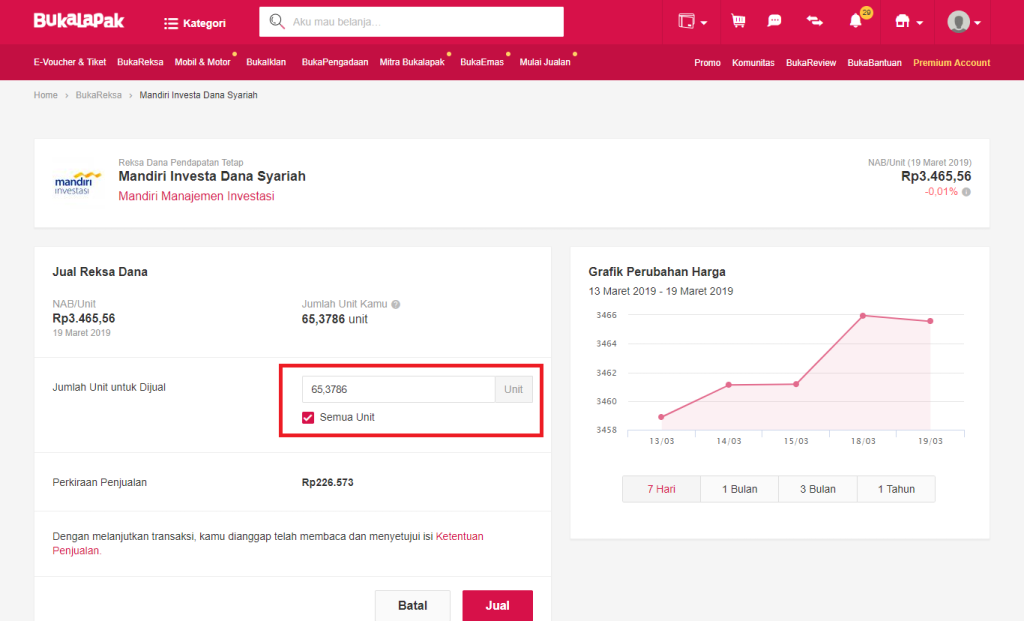This screenshot has width=1024, height=621.
Task: Open BukaPengadaan section
Action: coord(335,62)
